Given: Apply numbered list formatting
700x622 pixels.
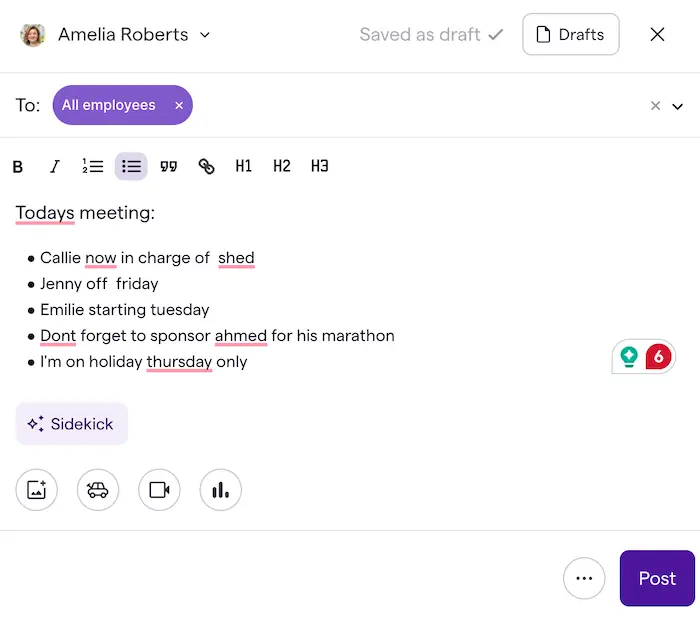Looking at the screenshot, I should (92, 166).
